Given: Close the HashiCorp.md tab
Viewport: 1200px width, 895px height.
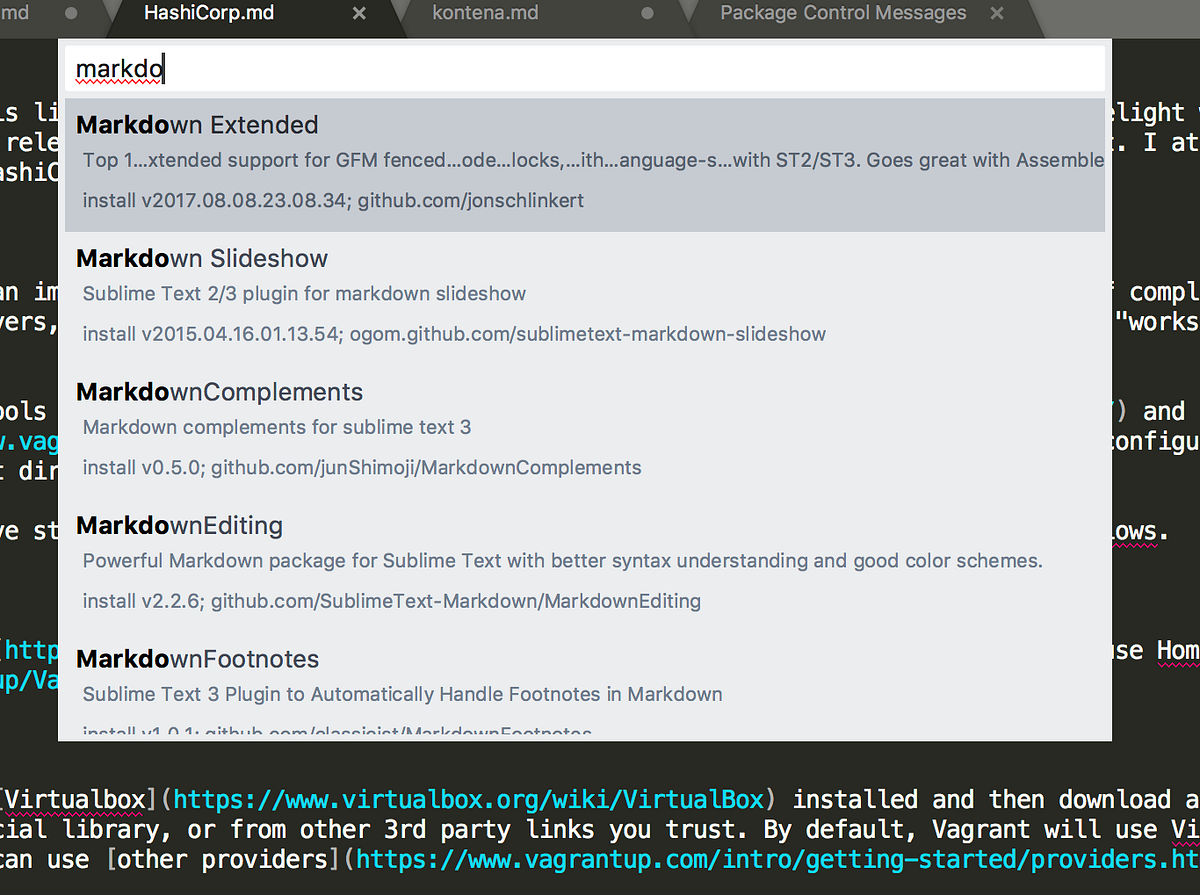Looking at the screenshot, I should coord(358,13).
